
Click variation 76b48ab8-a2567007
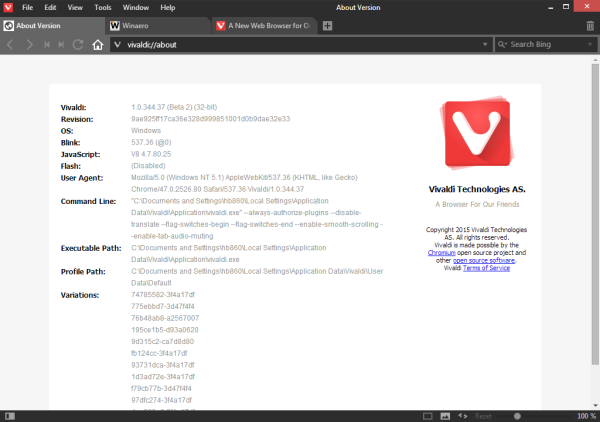click(165, 318)
